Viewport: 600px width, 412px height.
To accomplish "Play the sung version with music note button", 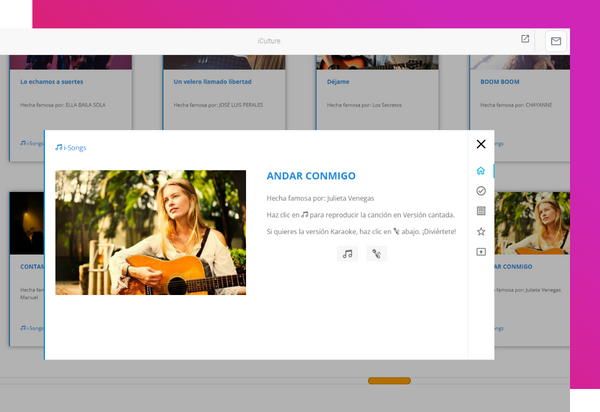I will click(347, 254).
